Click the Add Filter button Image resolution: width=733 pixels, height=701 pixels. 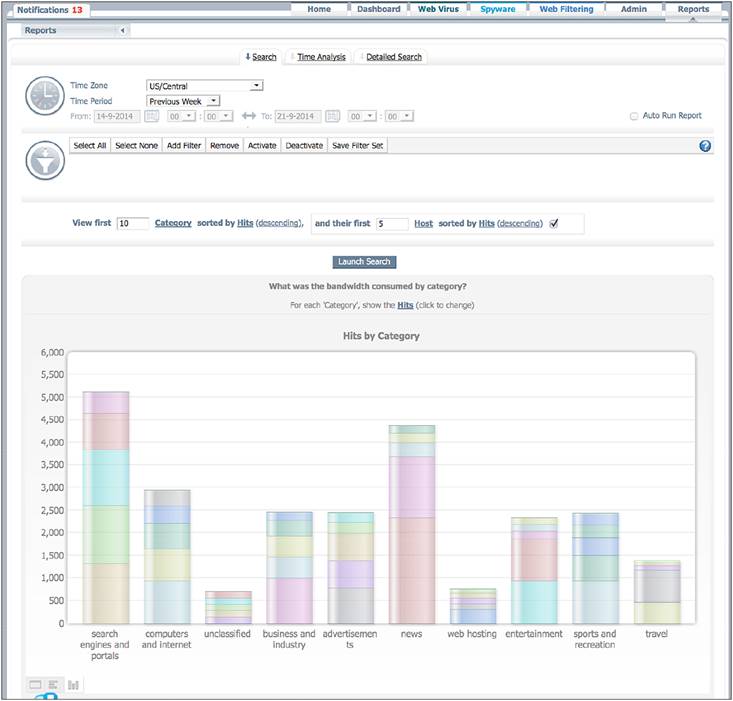(x=184, y=145)
